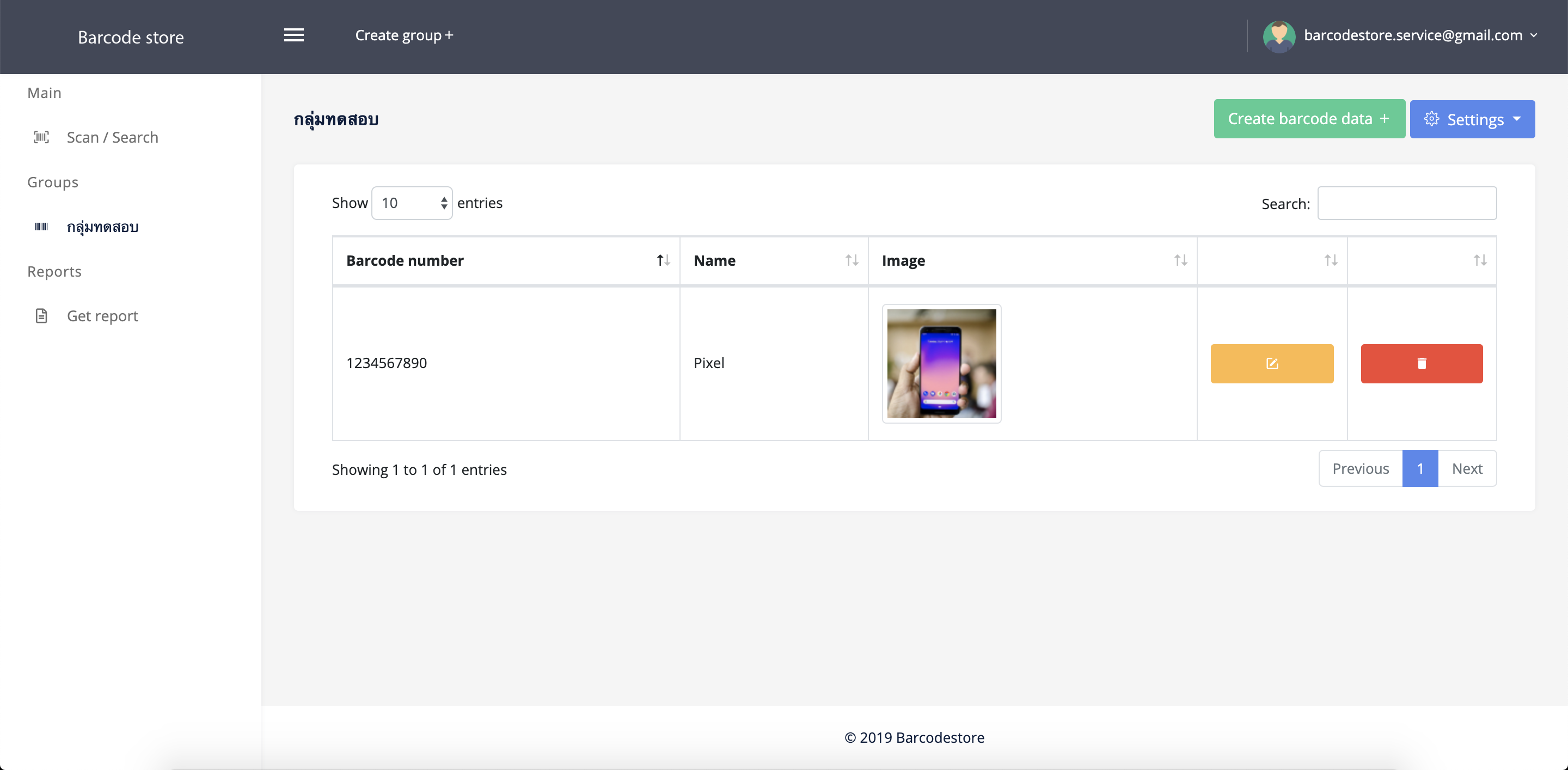Click Showing 1 to 1 of 1 entries text

tap(419, 469)
